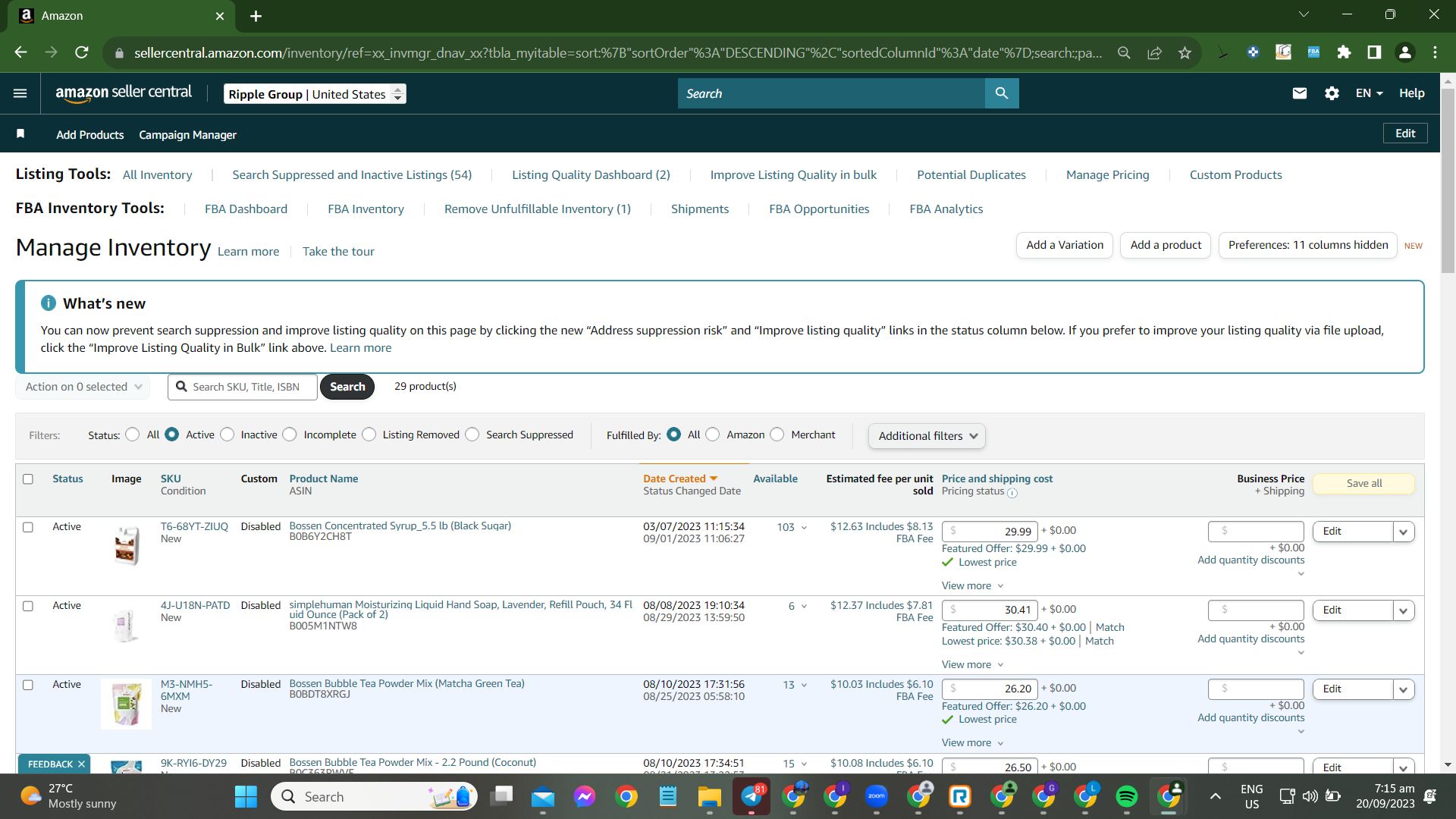Select the Inactive status radio button

point(227,435)
